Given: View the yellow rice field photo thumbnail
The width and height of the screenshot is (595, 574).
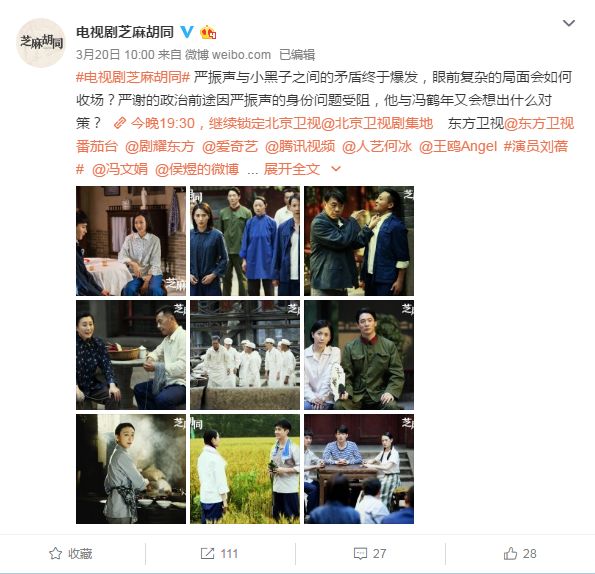Looking at the screenshot, I should point(245,469).
